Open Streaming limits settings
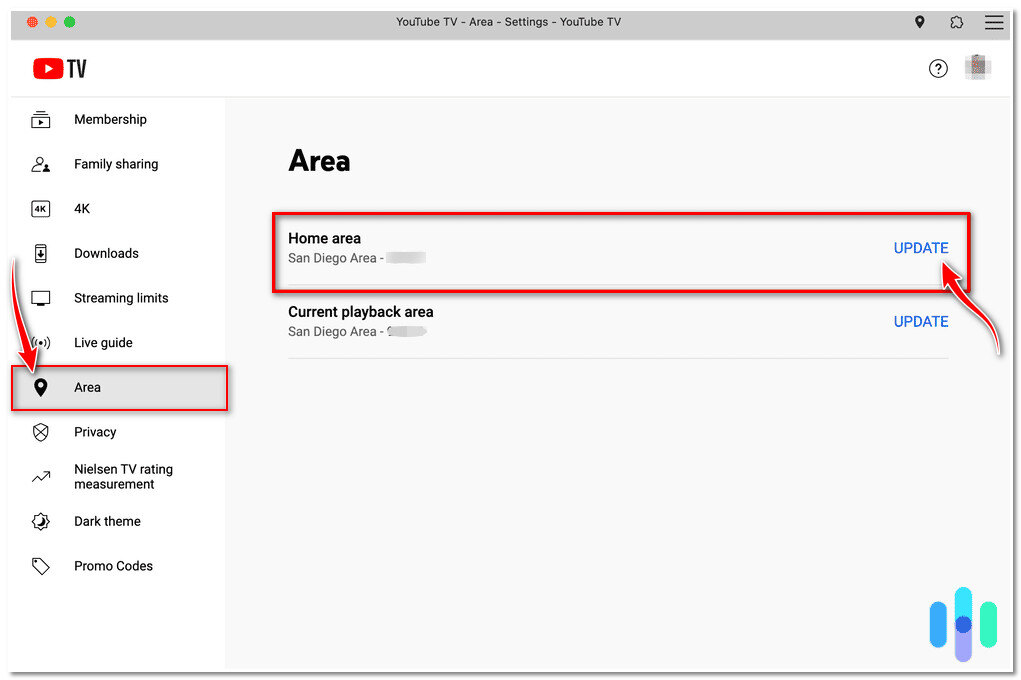 tap(120, 298)
